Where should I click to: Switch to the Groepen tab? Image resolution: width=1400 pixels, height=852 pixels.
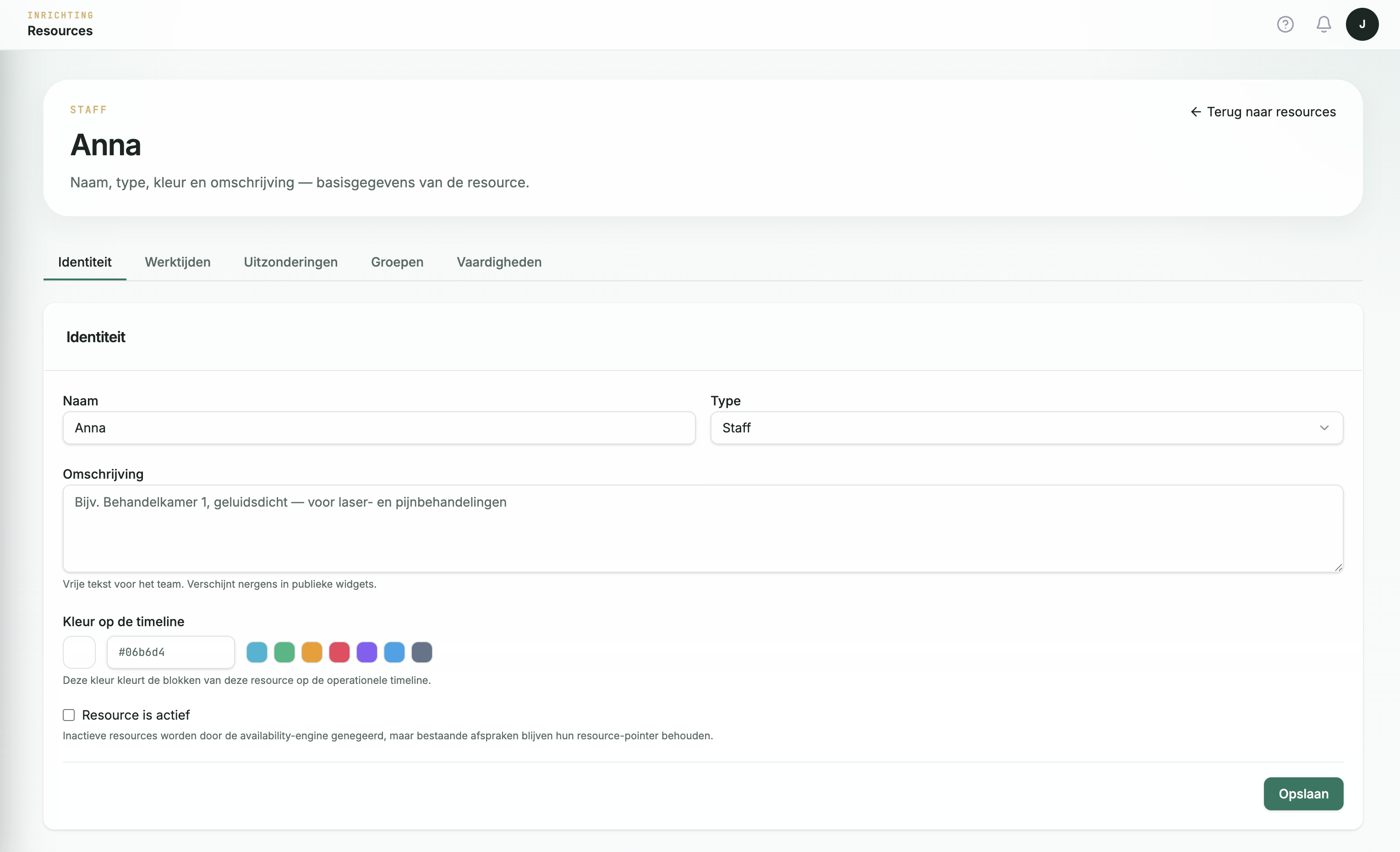pos(397,262)
